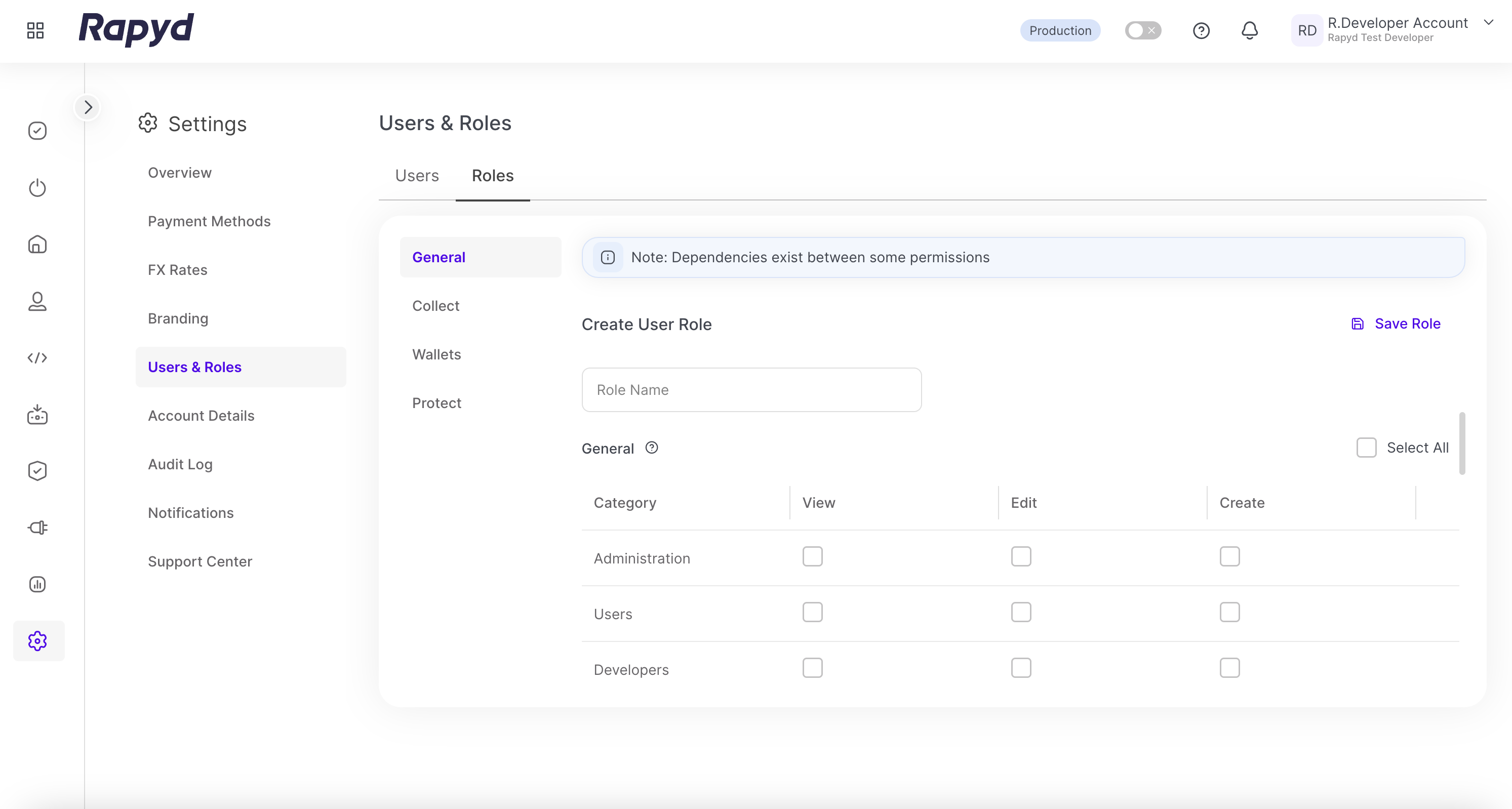This screenshot has width=1512, height=809.
Task: Click the help question mark icon in header
Action: click(1201, 30)
